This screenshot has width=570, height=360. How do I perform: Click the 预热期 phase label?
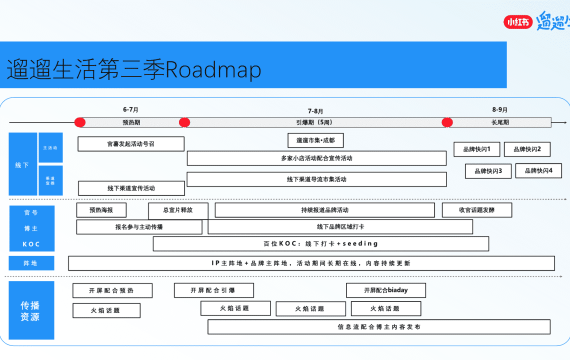point(131,123)
